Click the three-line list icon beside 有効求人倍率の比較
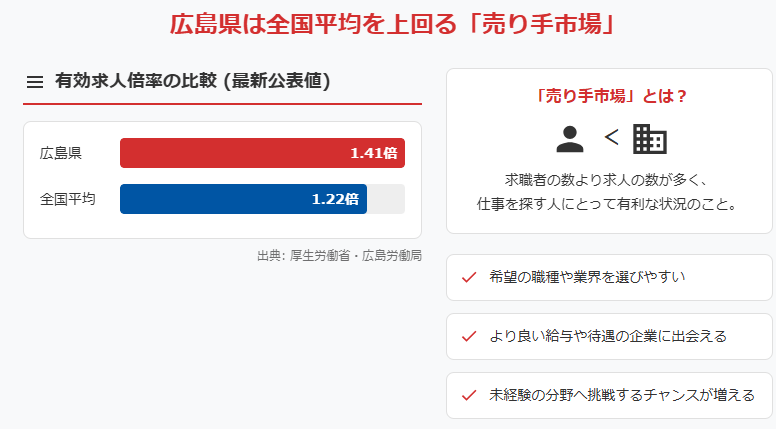Screen dimensions: 776x429 35,82
